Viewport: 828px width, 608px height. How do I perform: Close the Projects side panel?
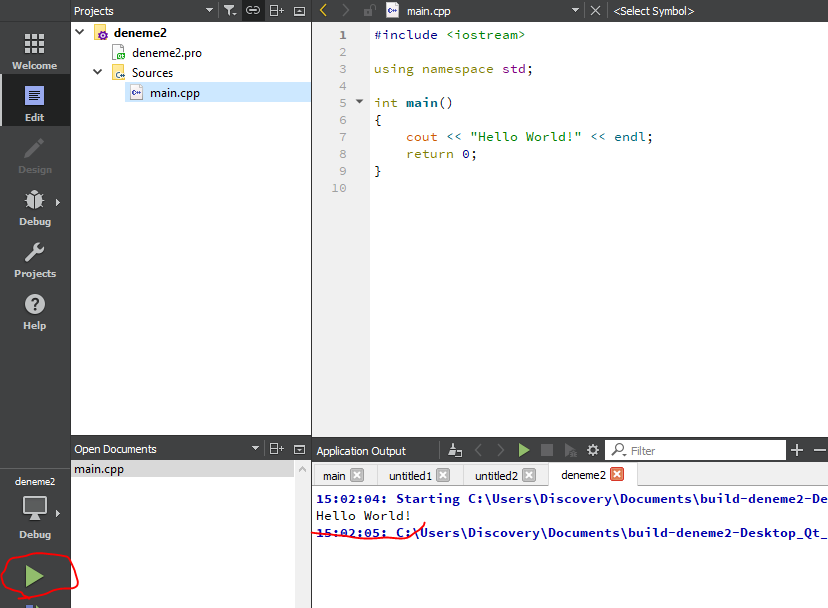tap(299, 11)
